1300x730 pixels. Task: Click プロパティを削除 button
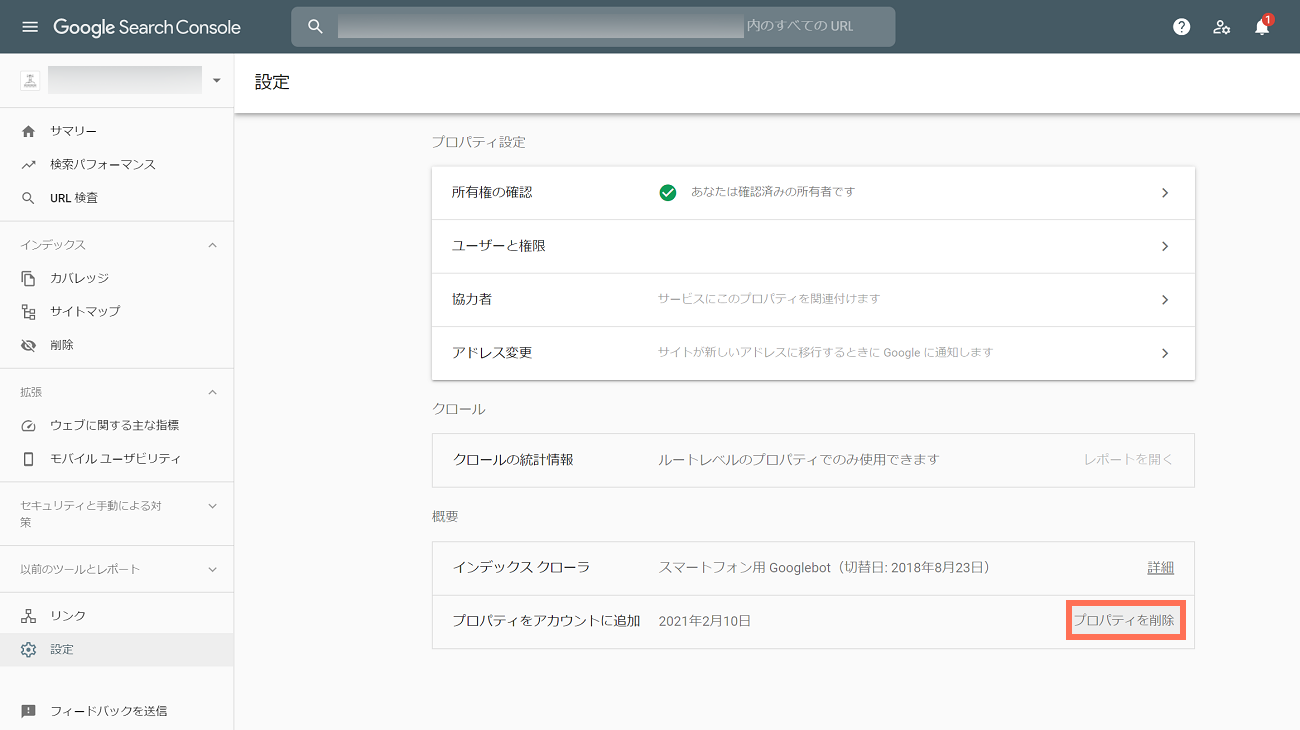[1124, 621]
